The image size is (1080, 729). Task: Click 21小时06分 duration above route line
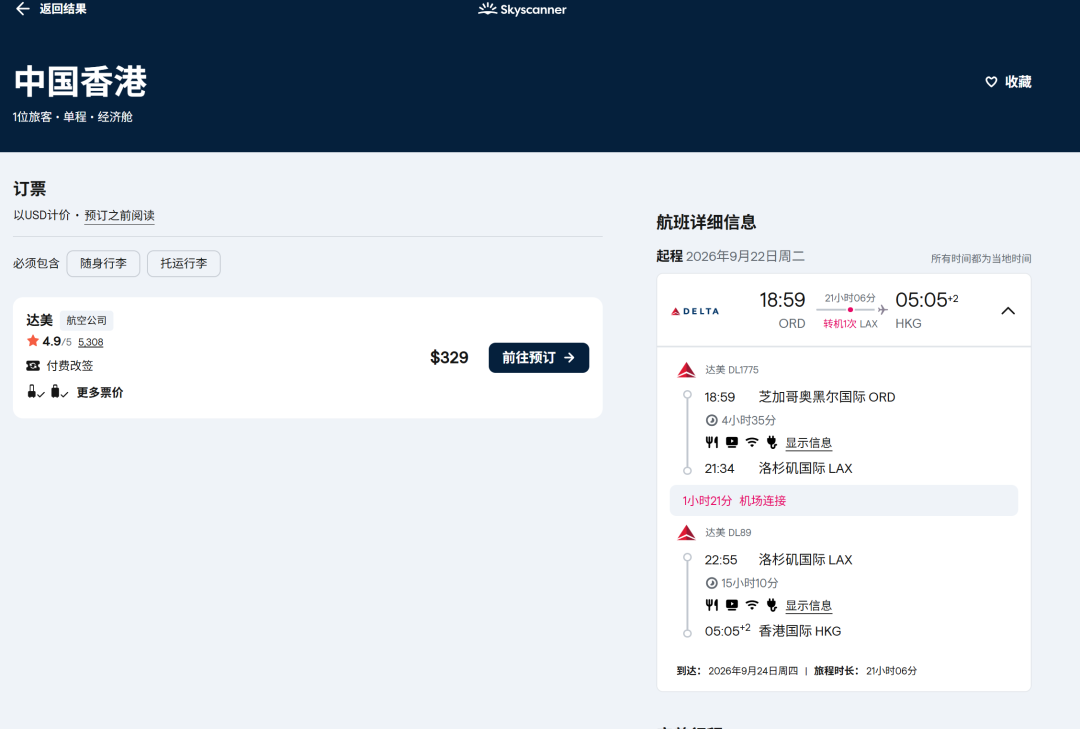point(850,298)
